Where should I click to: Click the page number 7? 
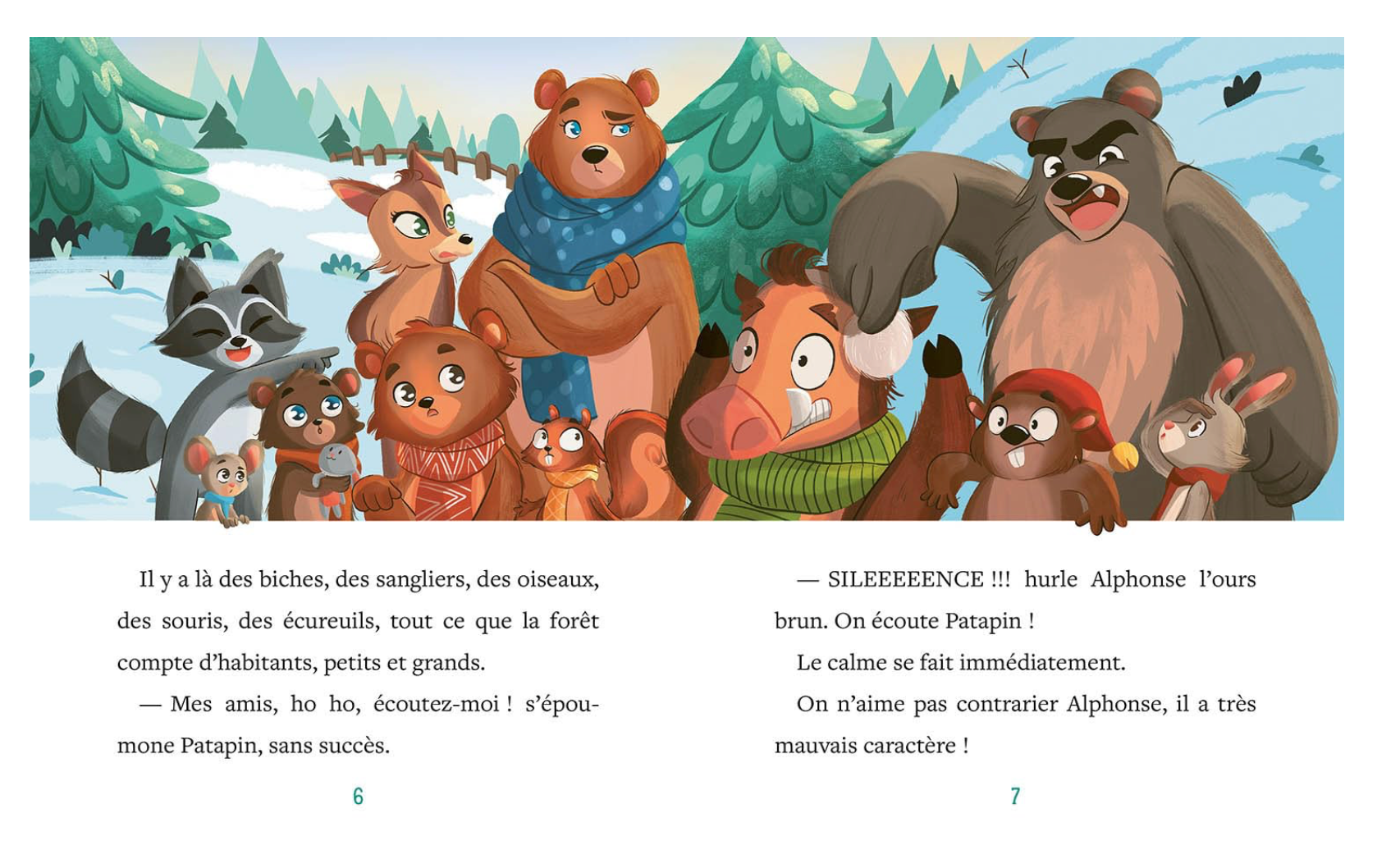coord(1015,796)
